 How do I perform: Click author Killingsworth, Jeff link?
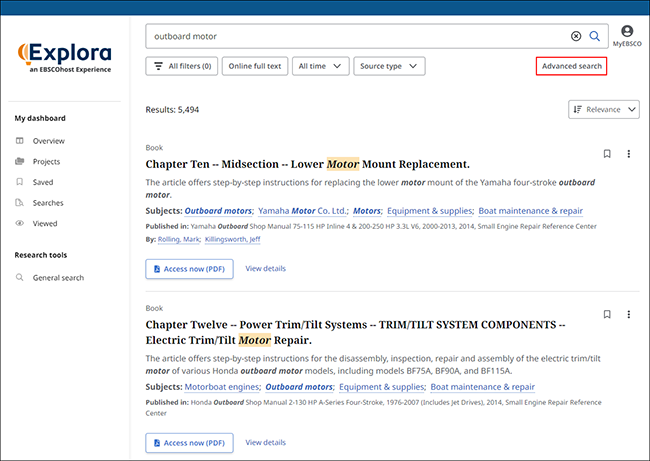tap(233, 239)
